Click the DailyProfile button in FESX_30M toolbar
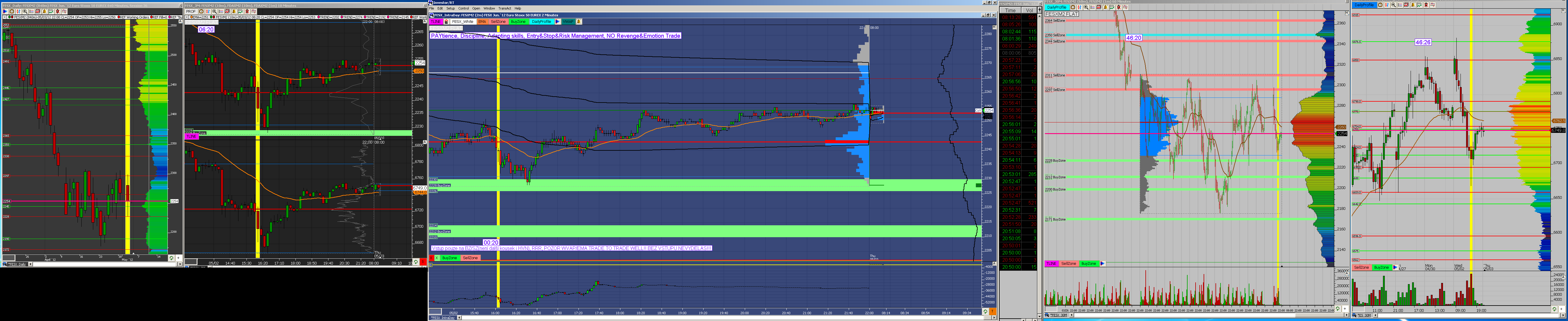The width and height of the screenshot is (1568, 321). [x=1057, y=7]
